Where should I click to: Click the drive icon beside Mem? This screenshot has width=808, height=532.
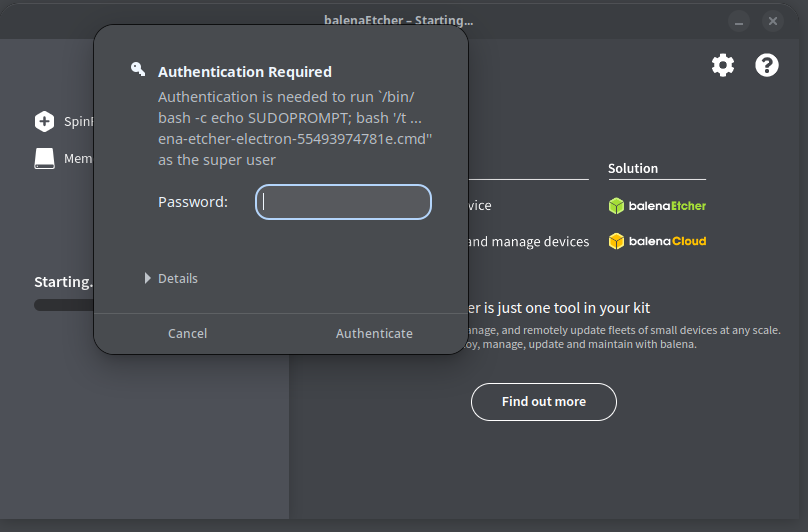point(44,159)
